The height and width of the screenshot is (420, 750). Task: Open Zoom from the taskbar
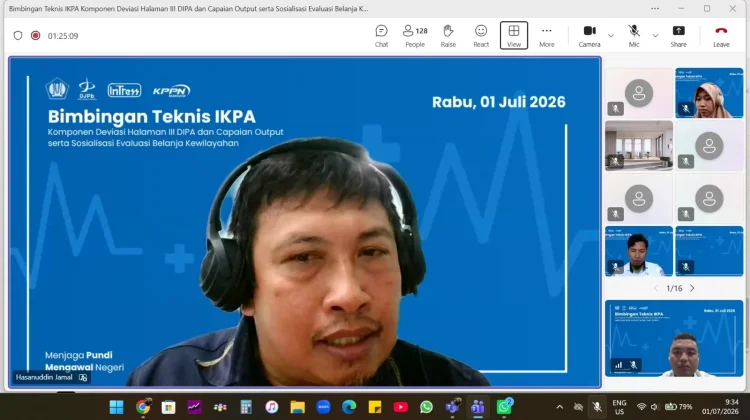(323, 407)
